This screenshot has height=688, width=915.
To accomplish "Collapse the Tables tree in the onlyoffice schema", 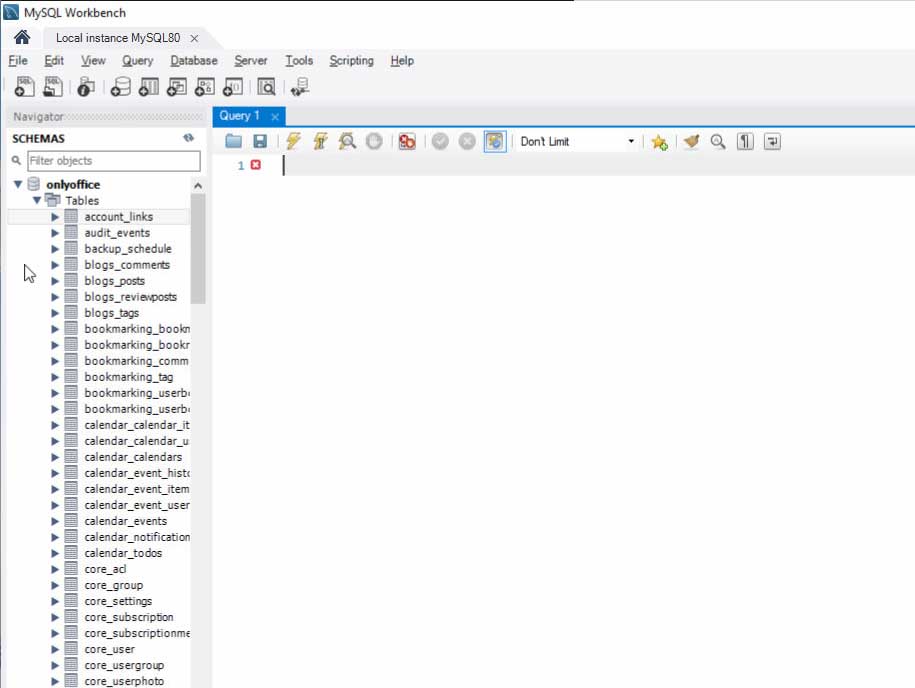I will pos(37,200).
